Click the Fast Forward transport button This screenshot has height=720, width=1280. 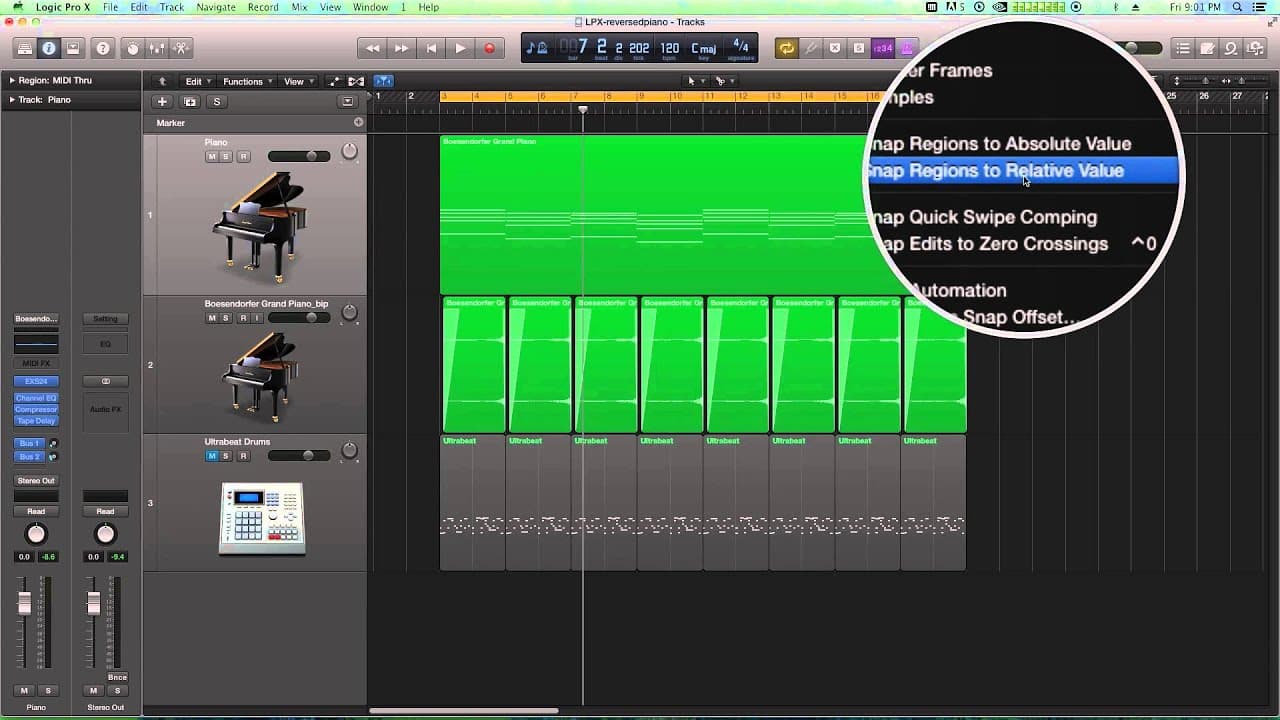(x=401, y=48)
